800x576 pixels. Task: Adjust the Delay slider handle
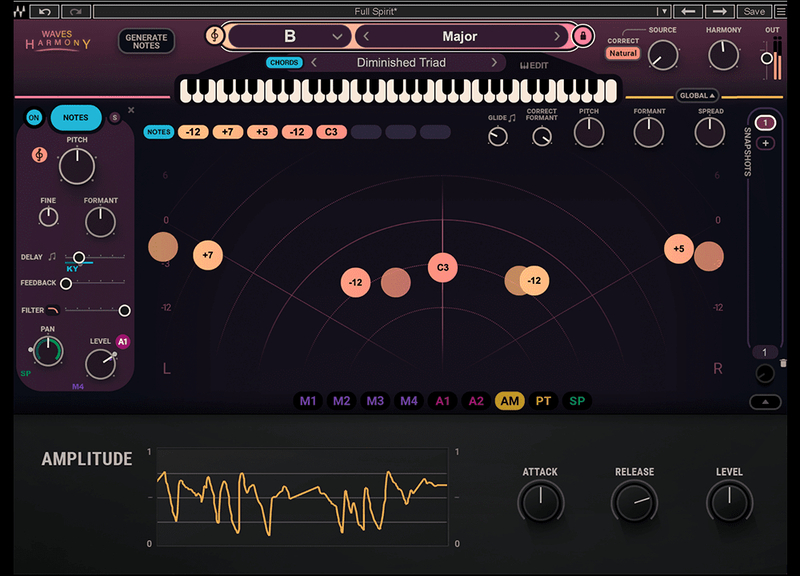[79, 257]
